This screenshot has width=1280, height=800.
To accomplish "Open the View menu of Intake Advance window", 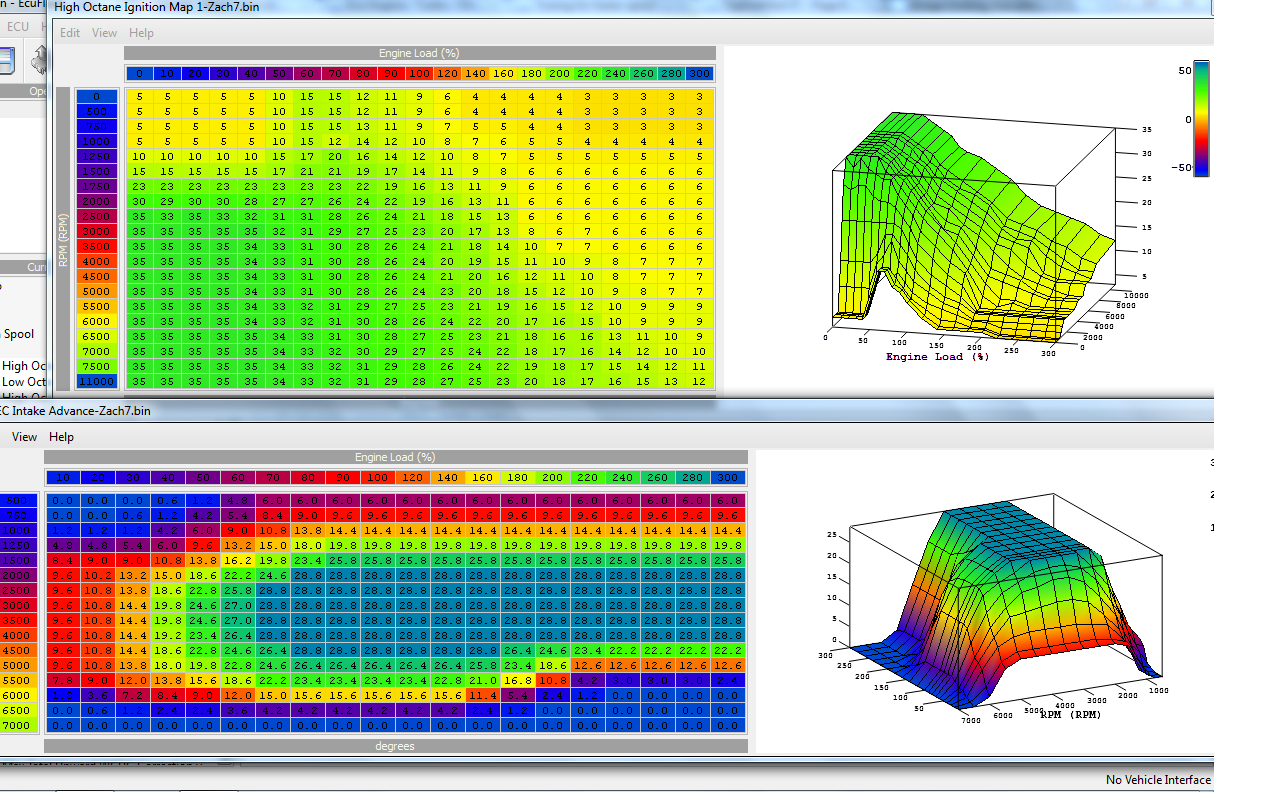I will [25, 436].
